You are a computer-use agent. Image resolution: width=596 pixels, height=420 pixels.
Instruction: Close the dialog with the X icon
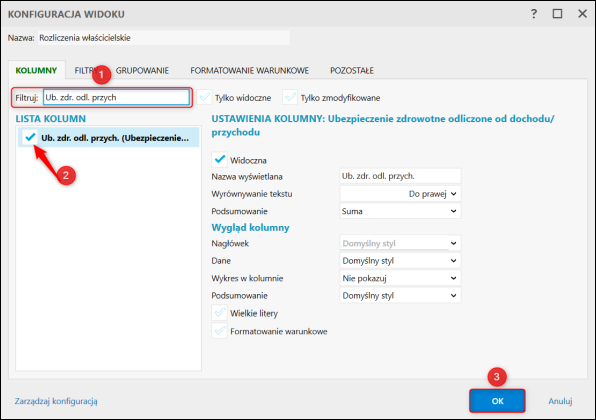pyautogui.click(x=582, y=14)
